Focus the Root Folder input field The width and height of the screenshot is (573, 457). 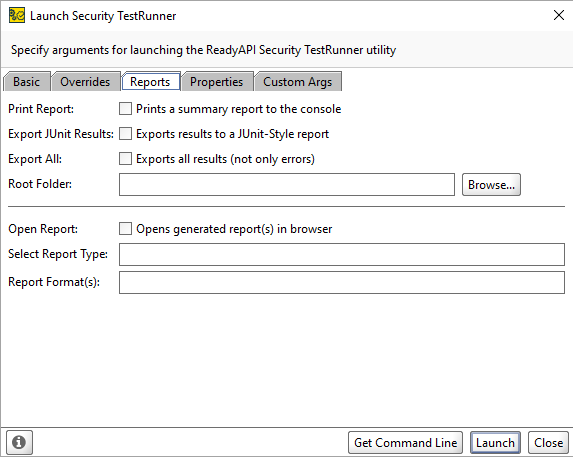[x=287, y=184]
